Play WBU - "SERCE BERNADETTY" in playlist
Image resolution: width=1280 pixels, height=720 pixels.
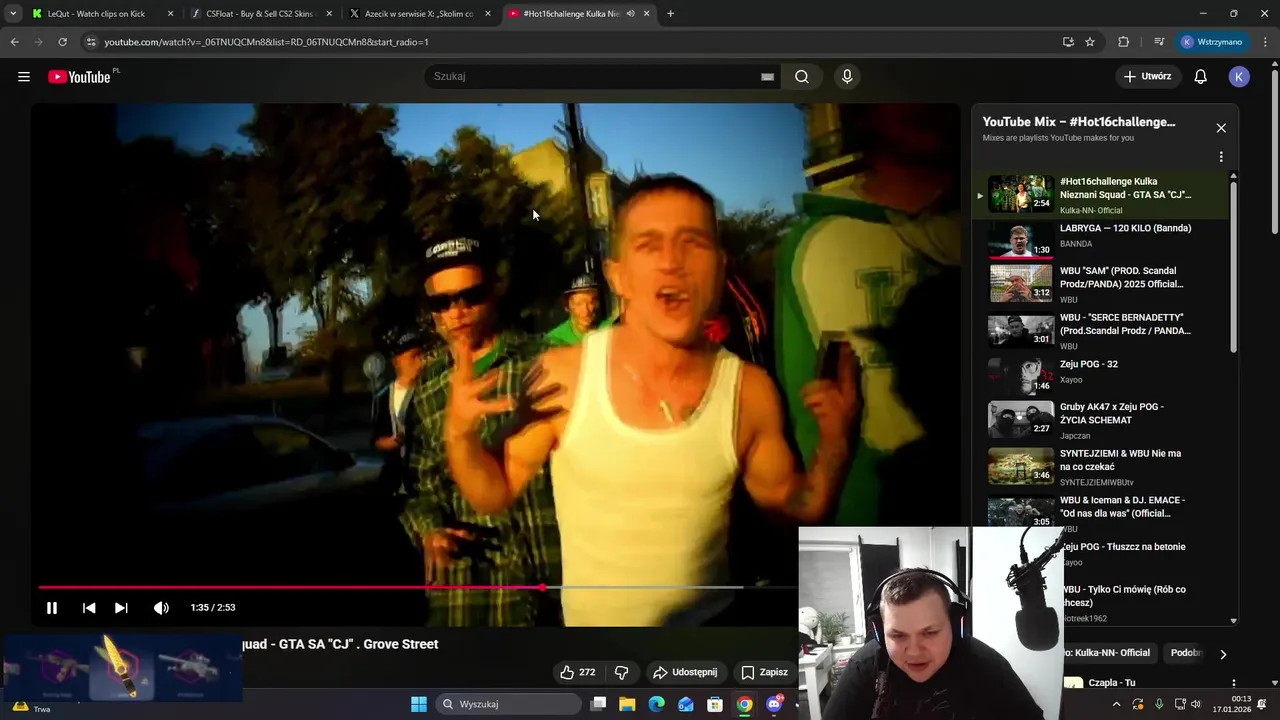point(1100,331)
